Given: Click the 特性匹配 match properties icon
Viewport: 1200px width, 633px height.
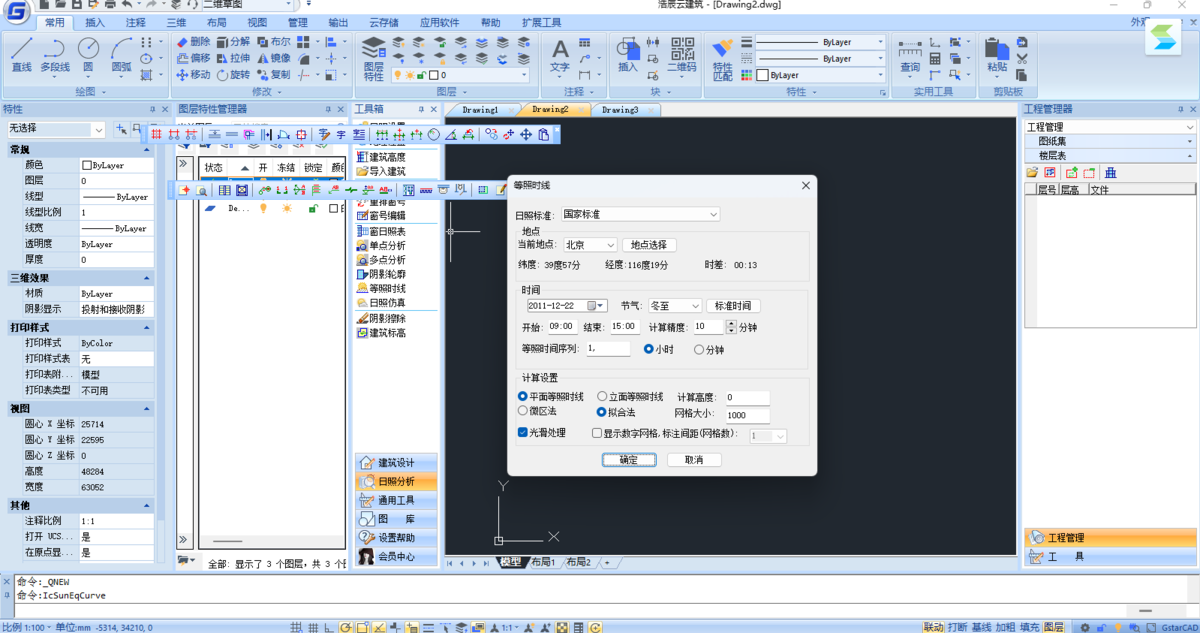Looking at the screenshot, I should pos(722,60).
